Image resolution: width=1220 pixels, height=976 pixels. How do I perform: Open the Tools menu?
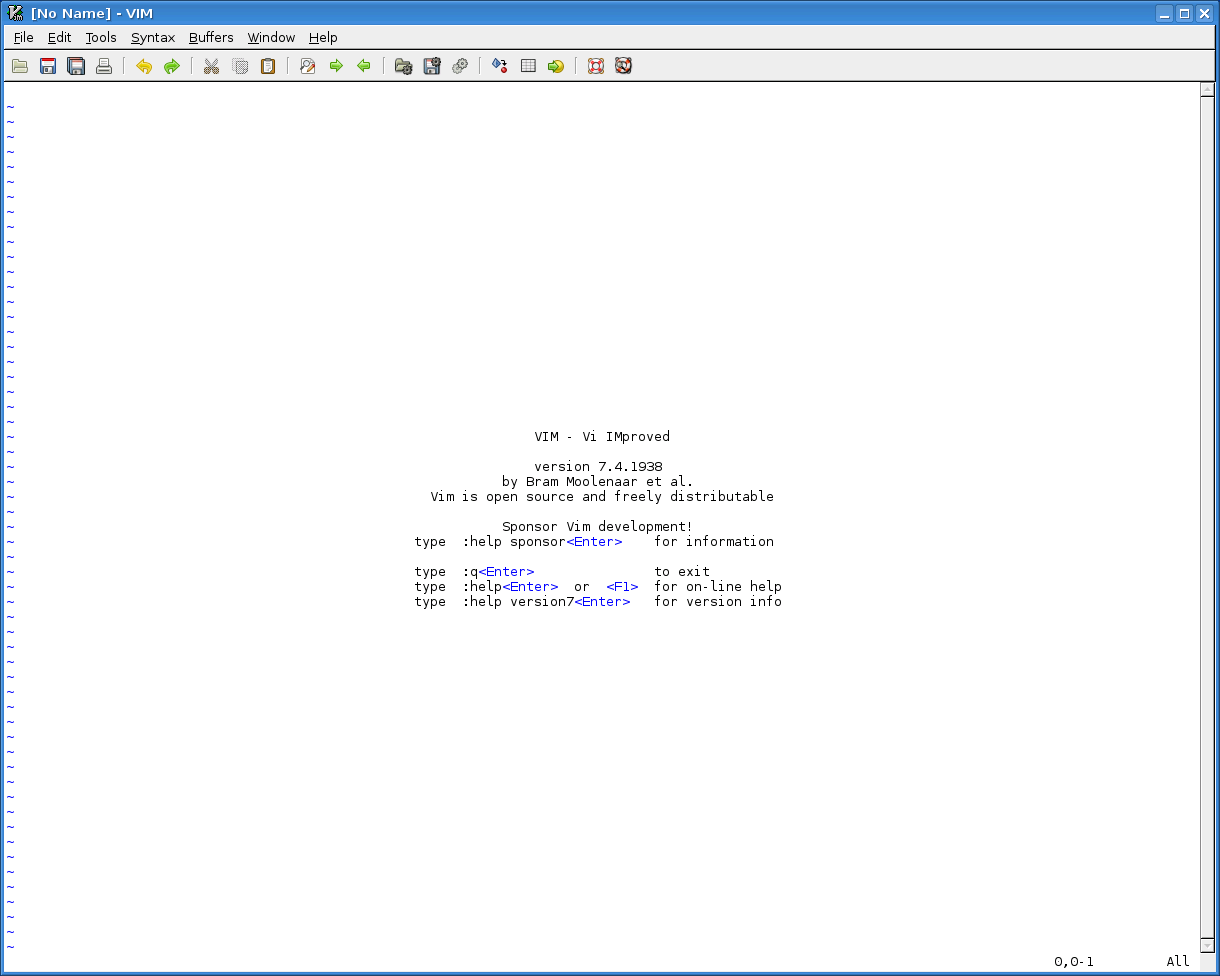(101, 37)
